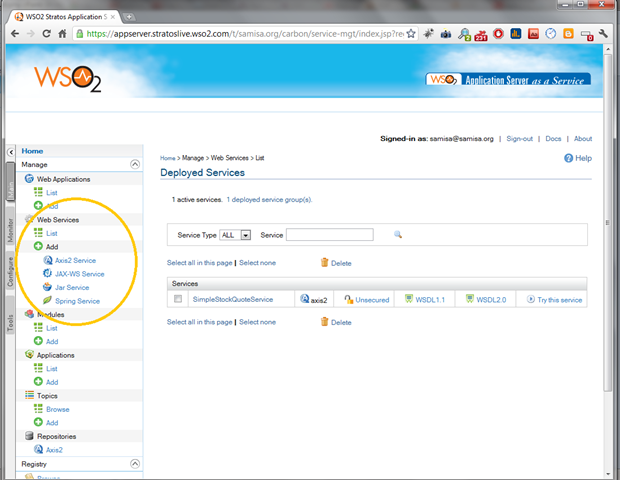Click Add under Topics
This screenshot has height=480, width=620.
click(x=52, y=423)
